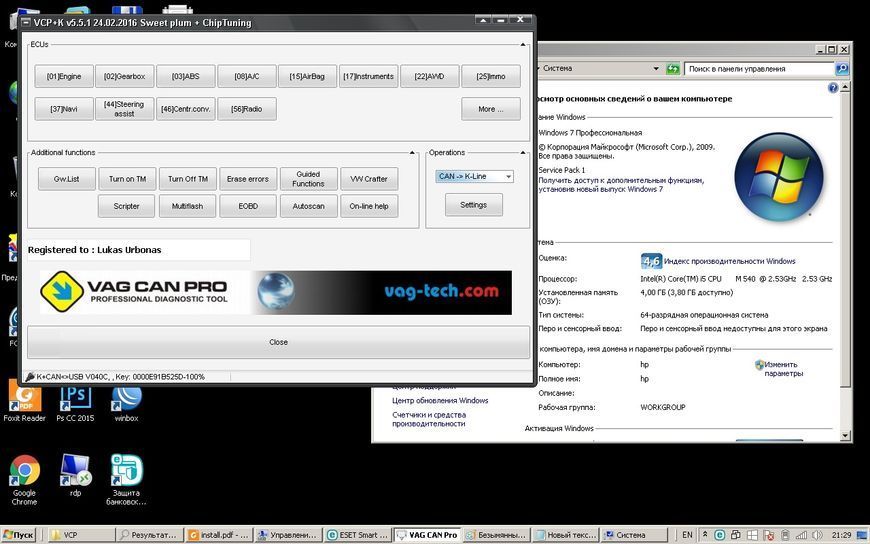The height and width of the screenshot is (544, 870).
Task: Collapse the ECUs group panel
Action: tap(523, 44)
